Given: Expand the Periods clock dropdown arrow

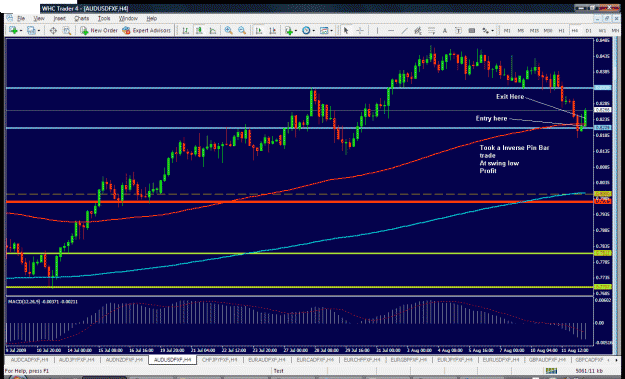Looking at the screenshot, I should click(x=313, y=31).
